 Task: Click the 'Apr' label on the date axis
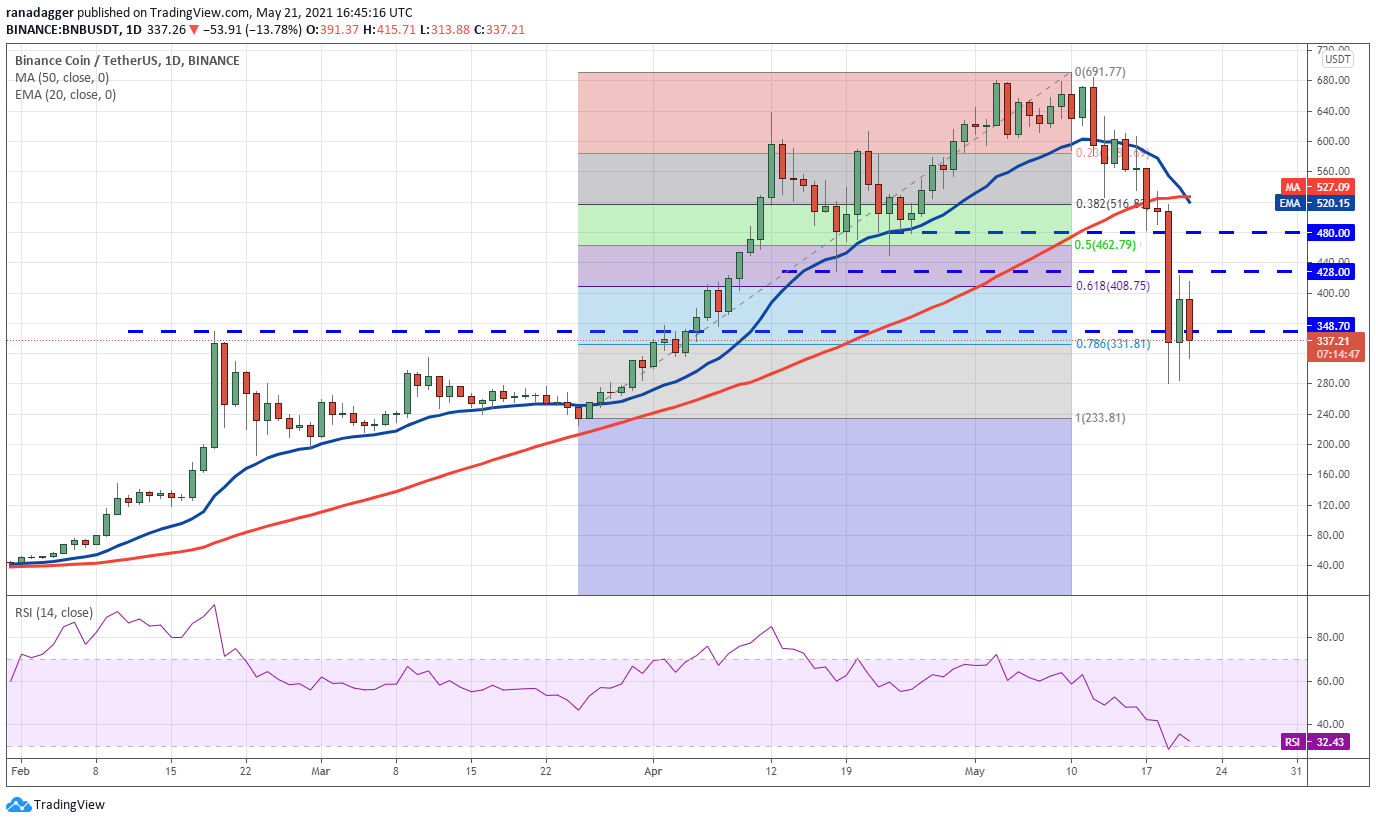tap(653, 772)
